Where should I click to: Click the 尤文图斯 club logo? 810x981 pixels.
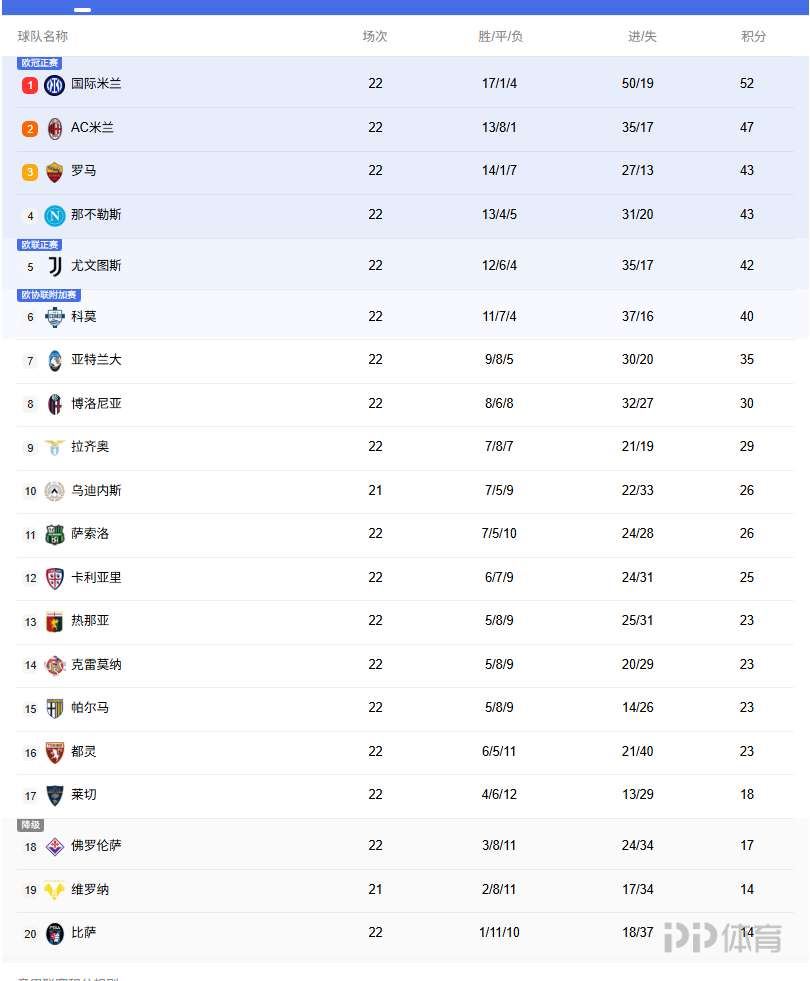pos(55,266)
